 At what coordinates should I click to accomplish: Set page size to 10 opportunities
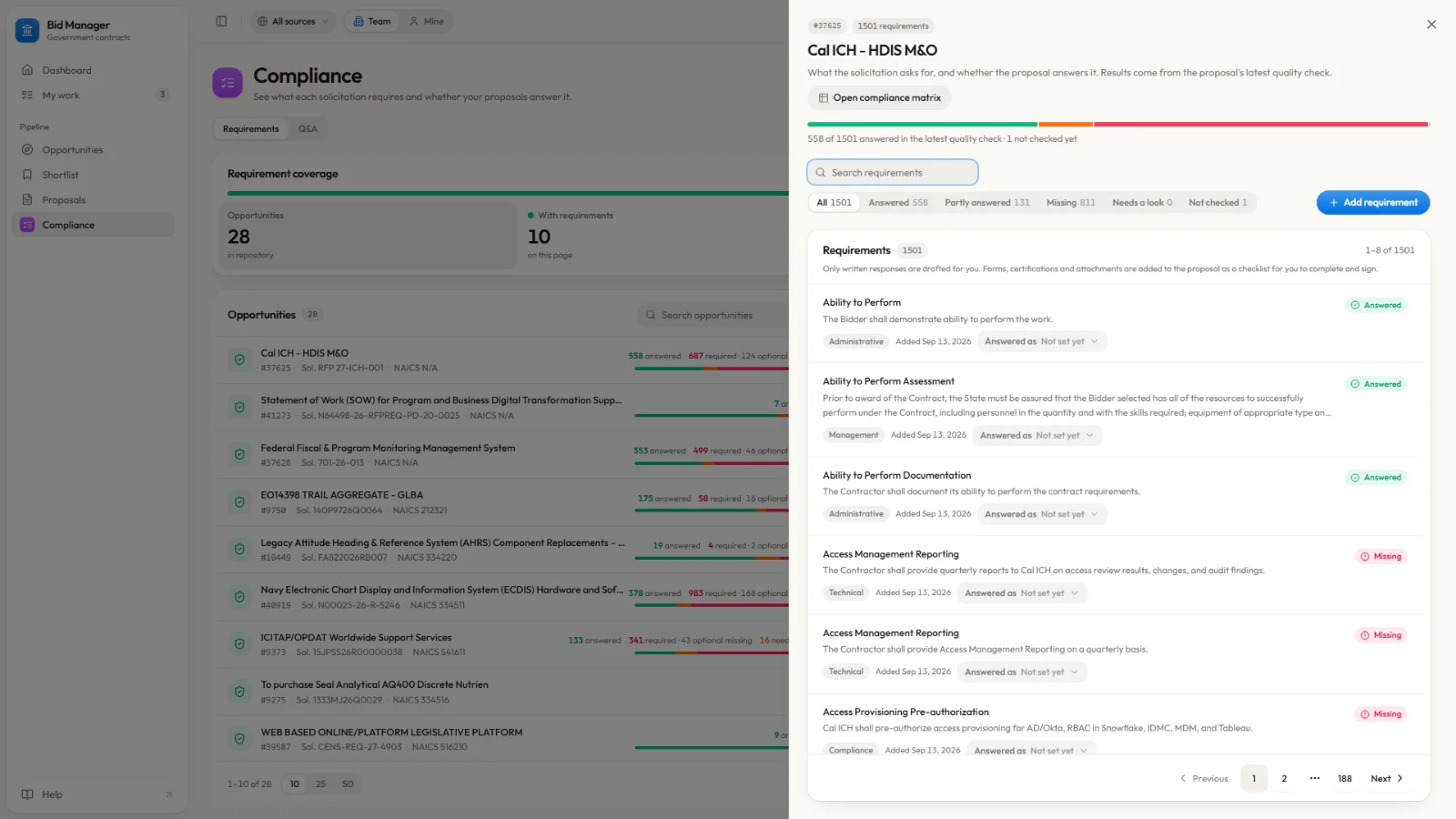click(295, 784)
